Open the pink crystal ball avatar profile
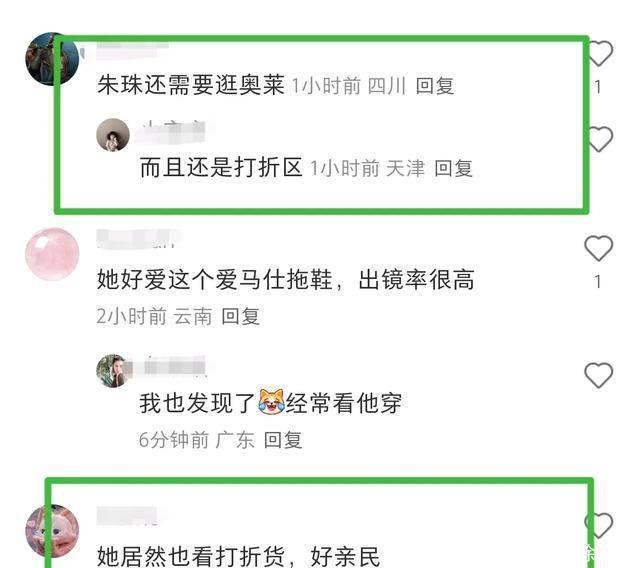 click(52, 254)
